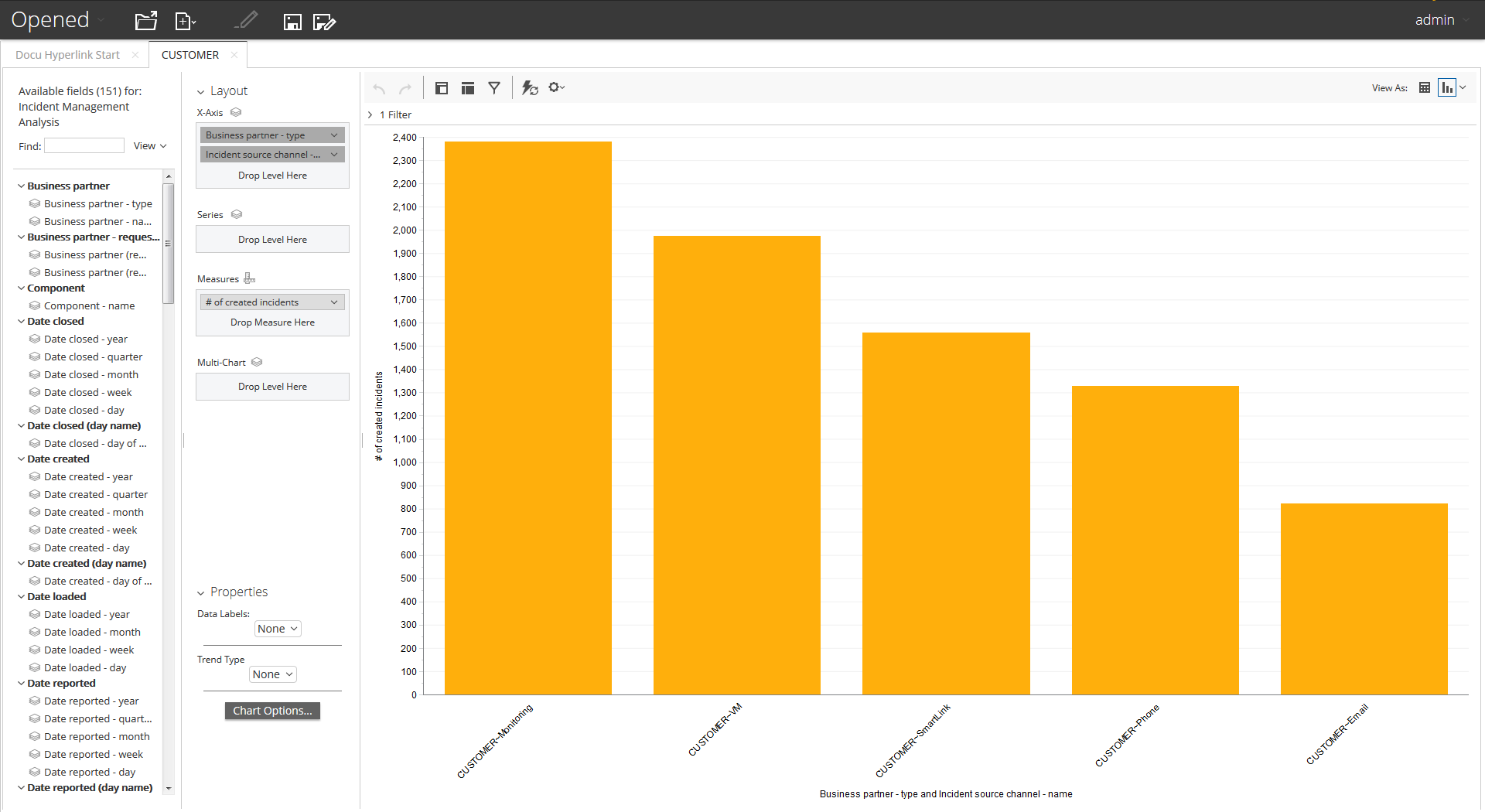Screen dimensions: 1485x812
Task: Toggle the layout panel icon in toolbar
Action: click(468, 88)
